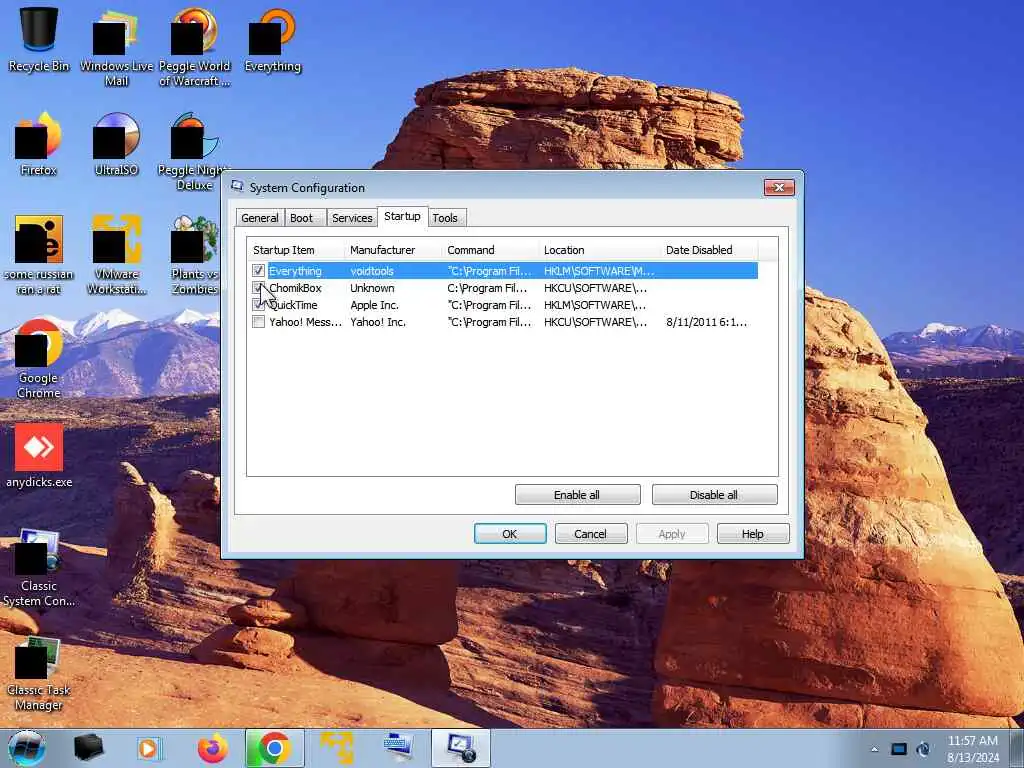
Task: Open VMware icon in the taskbar
Action: click(x=337, y=748)
